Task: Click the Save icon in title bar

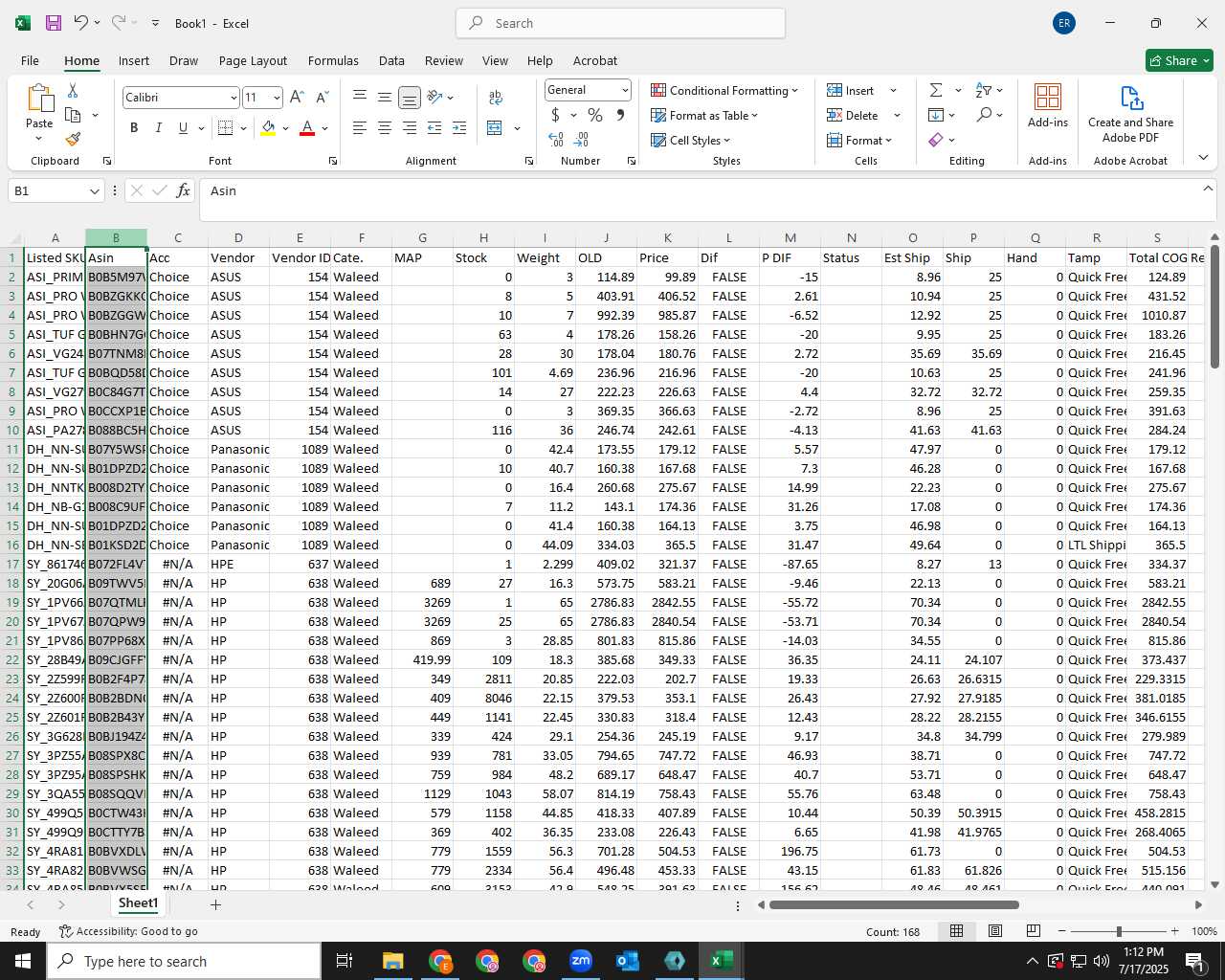Action: coord(54,23)
